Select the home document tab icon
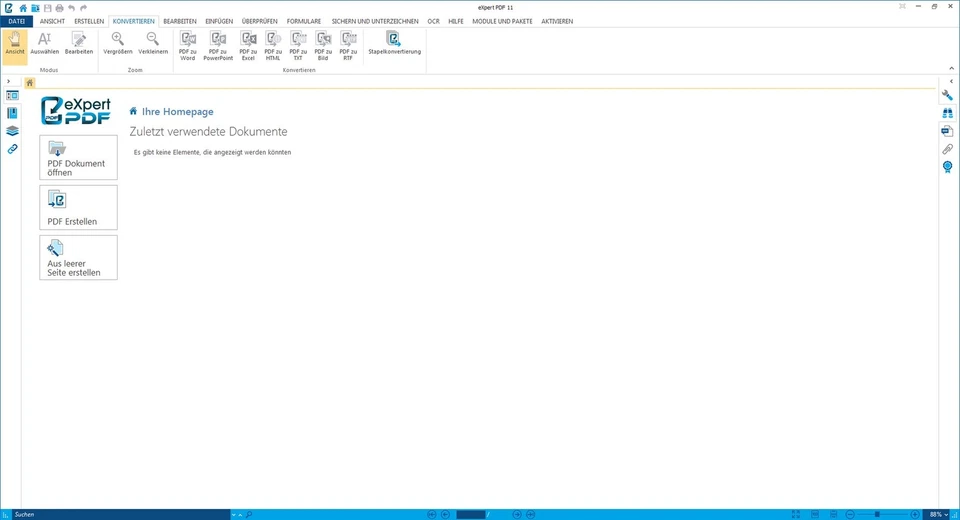960x520 pixels. click(x=29, y=83)
